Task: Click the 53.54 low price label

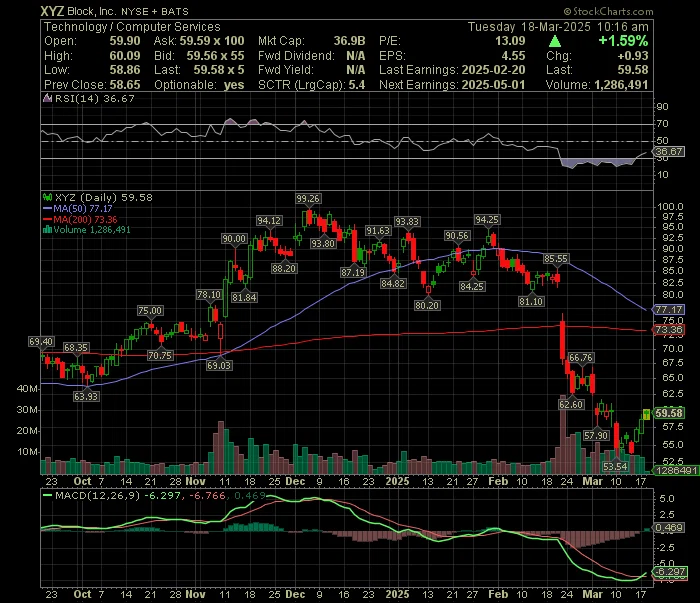Action: [x=615, y=466]
